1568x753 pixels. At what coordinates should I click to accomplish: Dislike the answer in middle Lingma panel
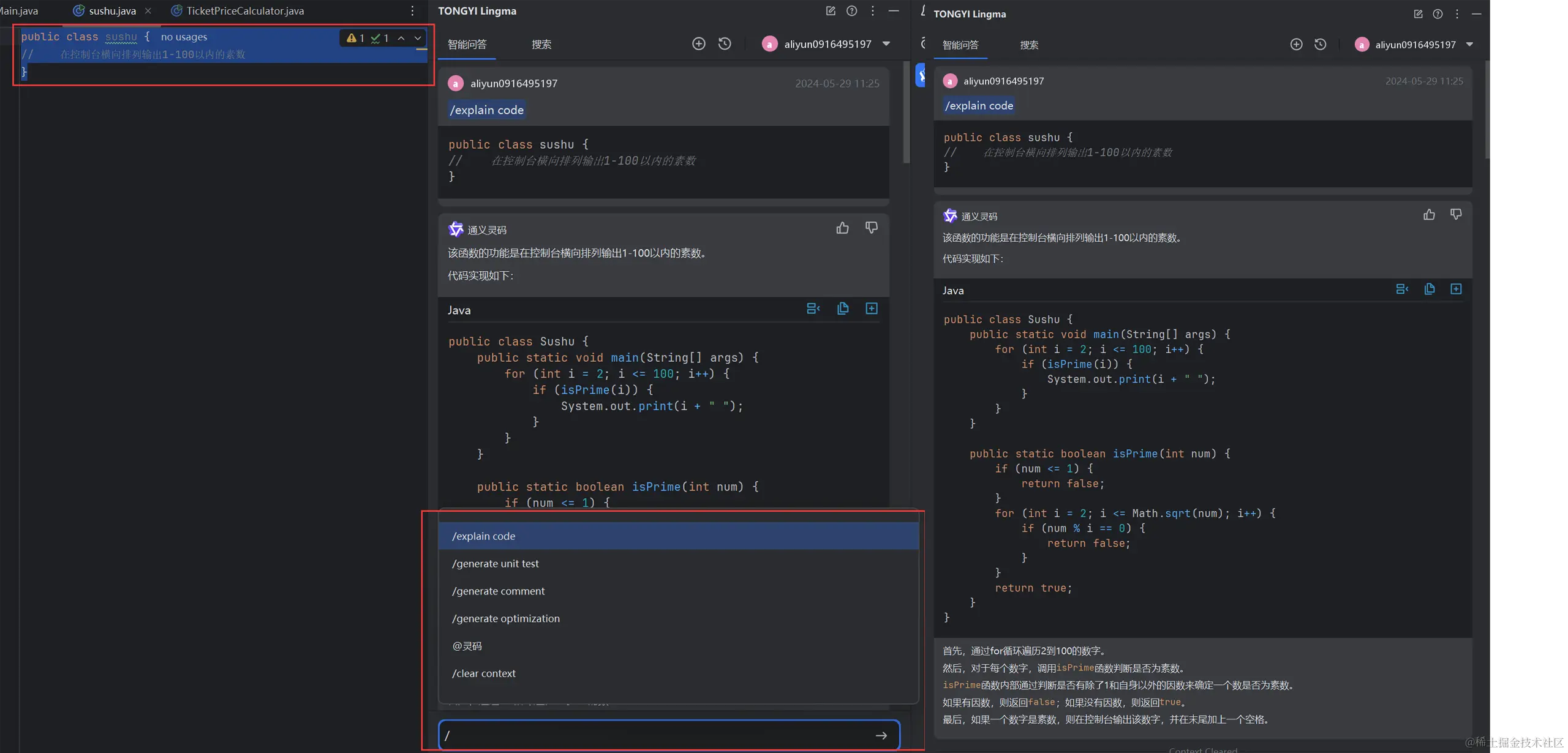(x=872, y=228)
